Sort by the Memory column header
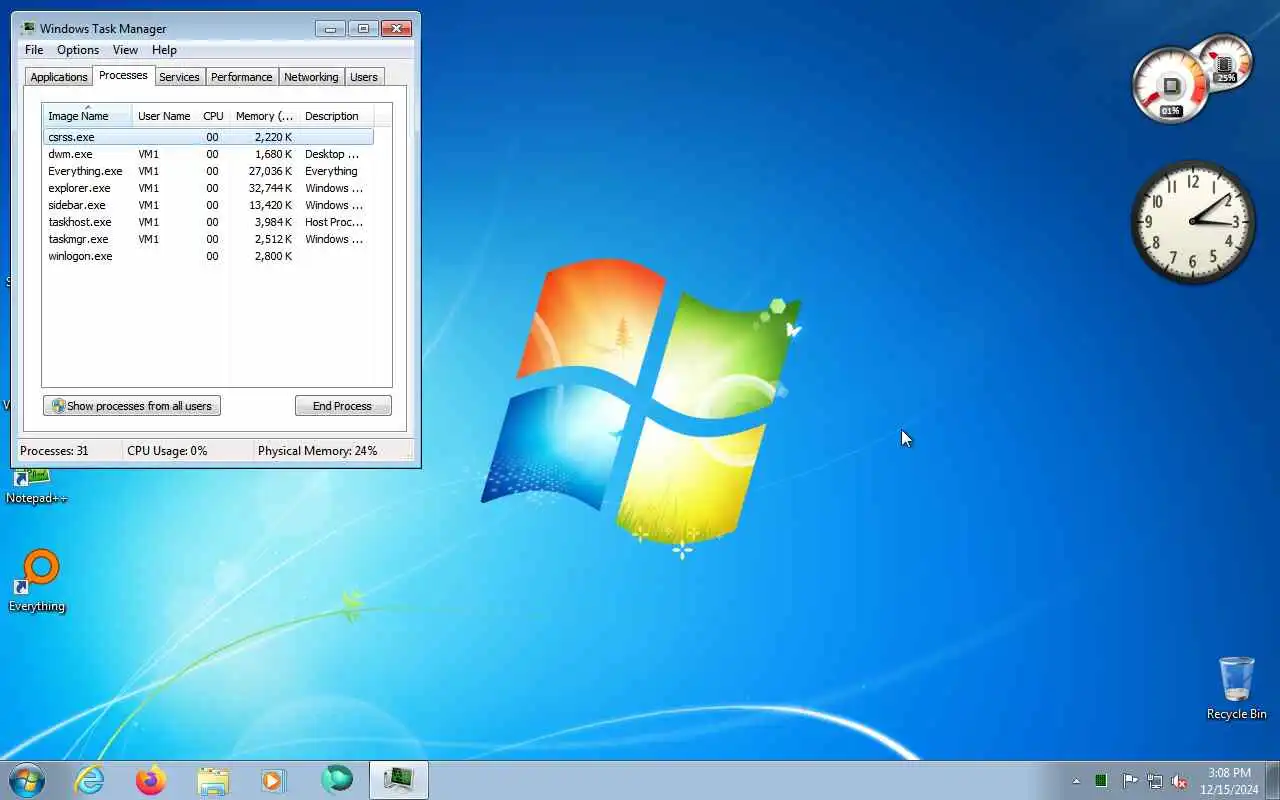This screenshot has height=800, width=1280. click(x=264, y=116)
